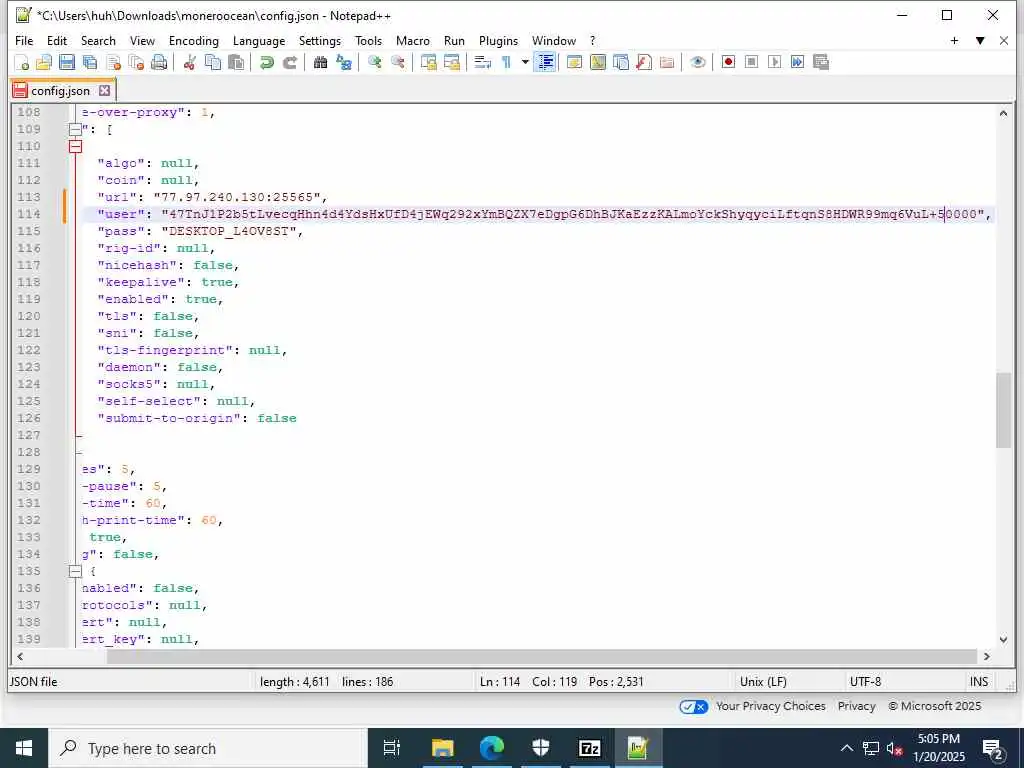
Task: Undo the last edit with green arrow
Action: pos(266,62)
